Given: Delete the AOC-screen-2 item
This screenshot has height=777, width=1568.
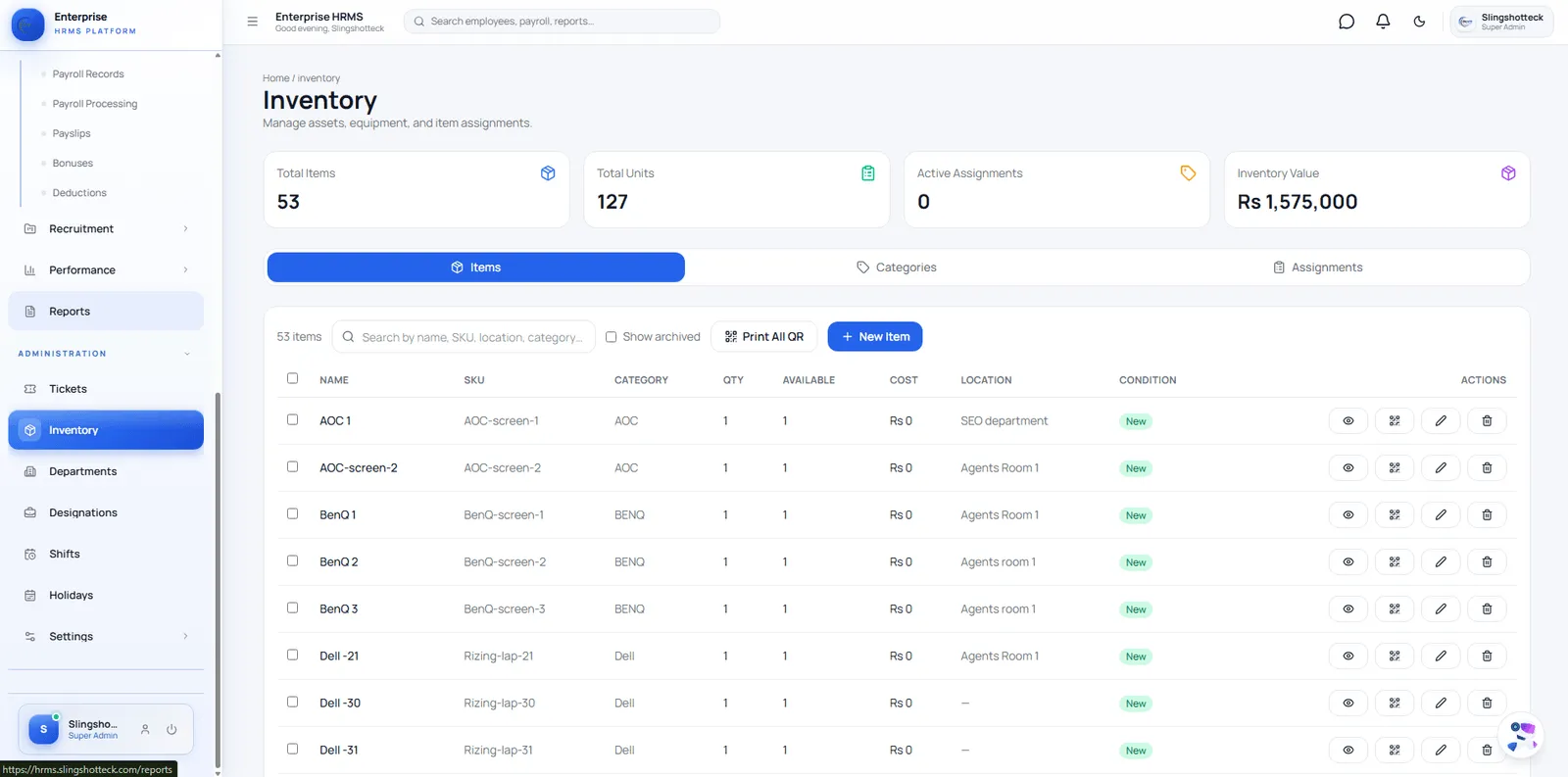Looking at the screenshot, I should (x=1487, y=468).
